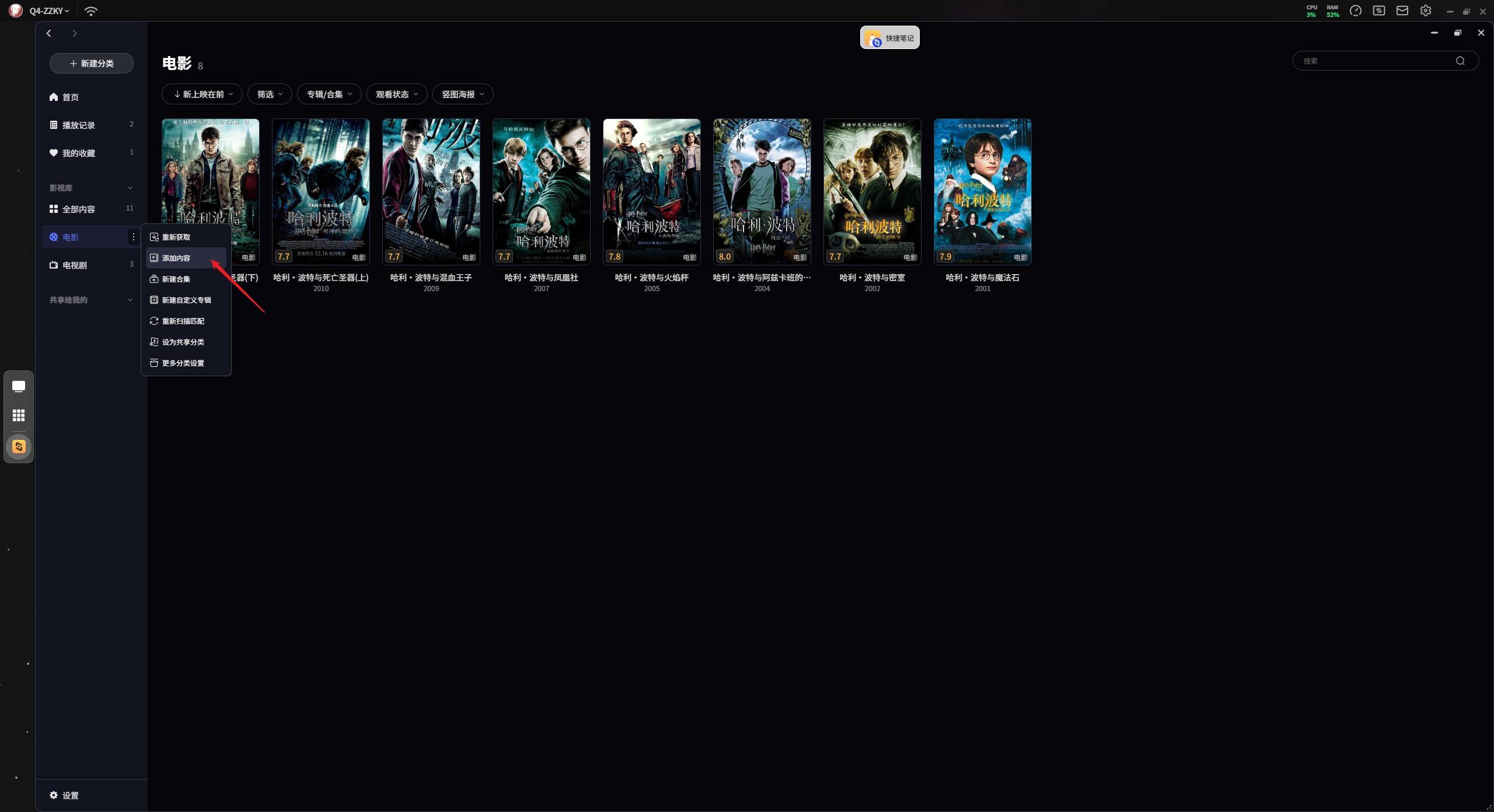Open the 新上映在前 sort dropdown
Screen dimensions: 1494x812
pos(202,94)
